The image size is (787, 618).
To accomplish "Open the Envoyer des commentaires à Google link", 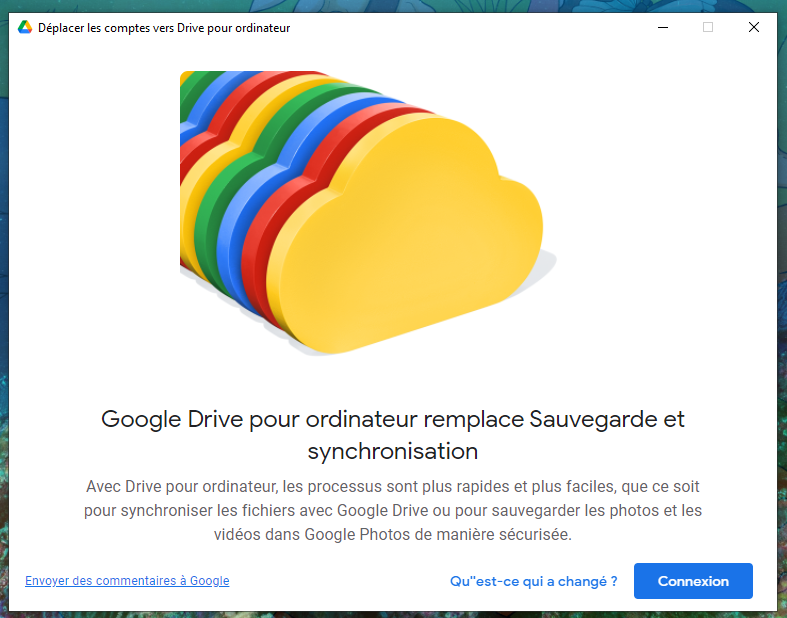I will (127, 581).
